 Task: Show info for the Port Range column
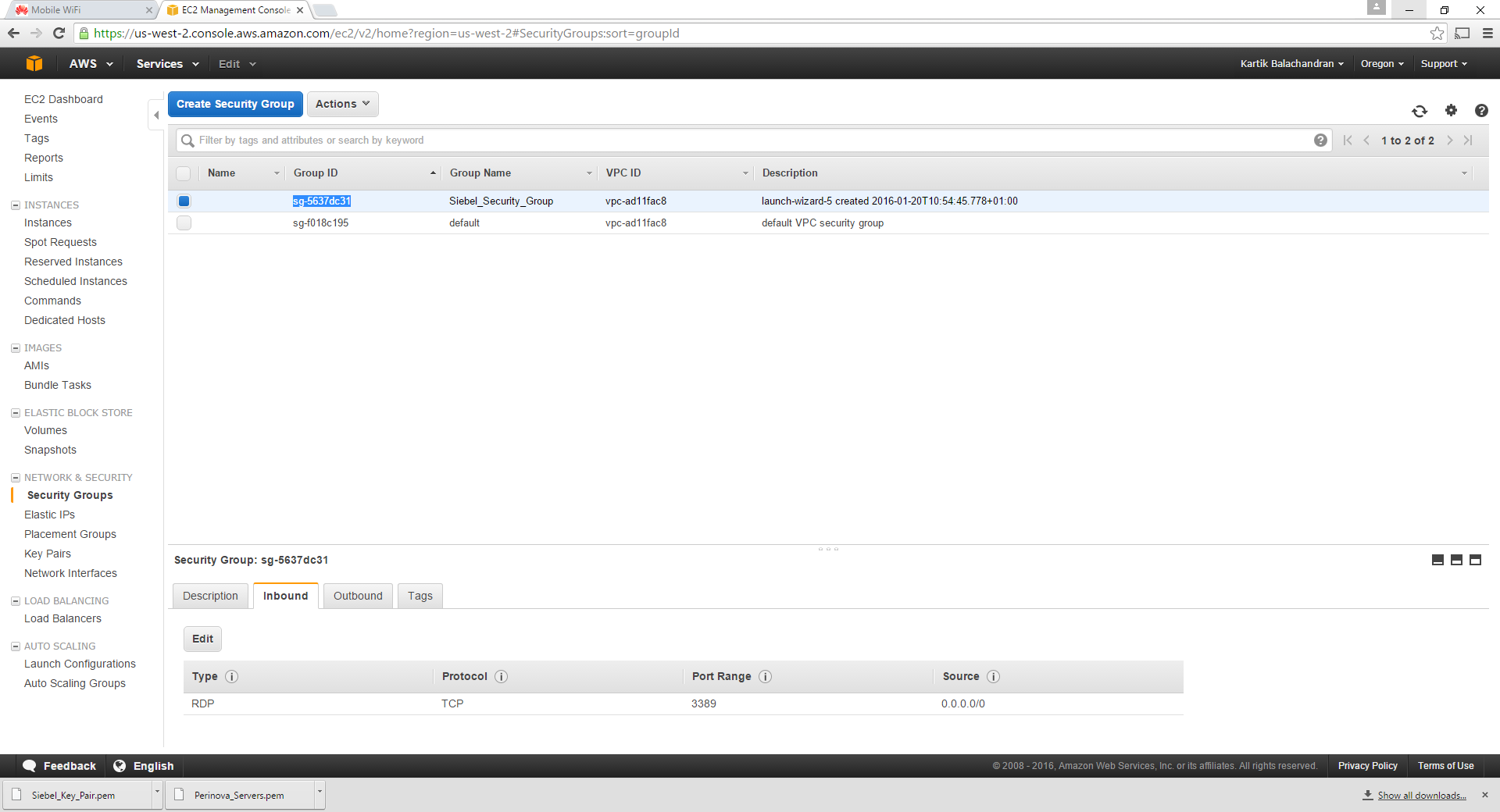[766, 677]
